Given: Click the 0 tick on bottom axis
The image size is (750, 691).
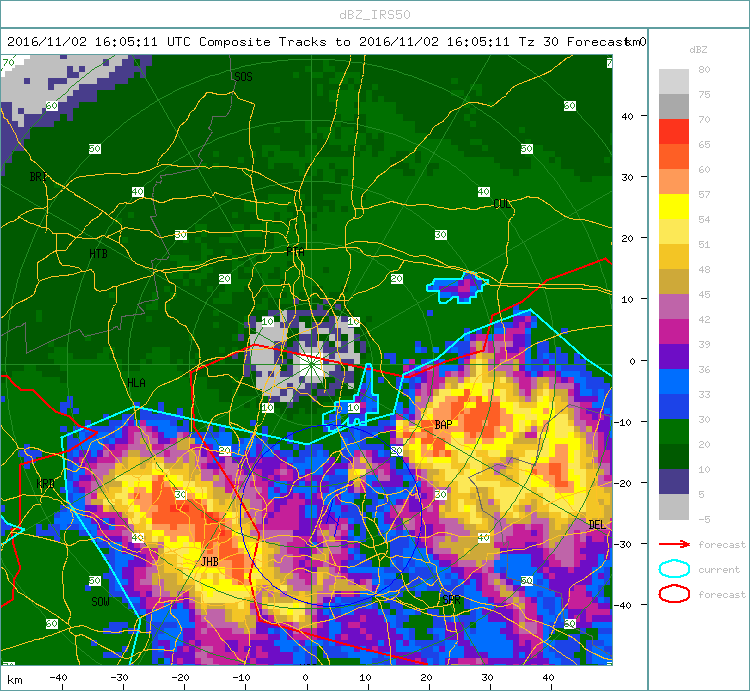Looking at the screenshot, I should point(305,678).
